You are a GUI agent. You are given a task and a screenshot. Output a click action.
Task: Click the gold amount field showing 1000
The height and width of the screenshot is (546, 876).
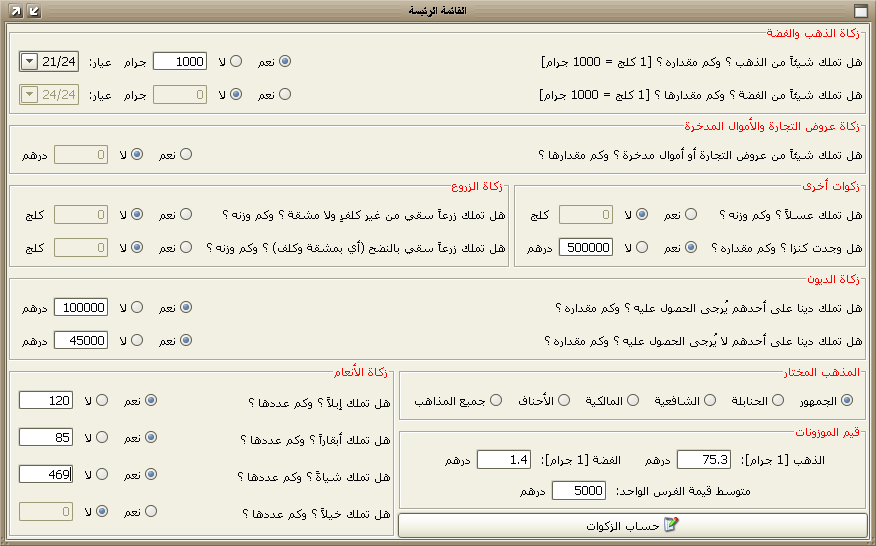point(180,61)
